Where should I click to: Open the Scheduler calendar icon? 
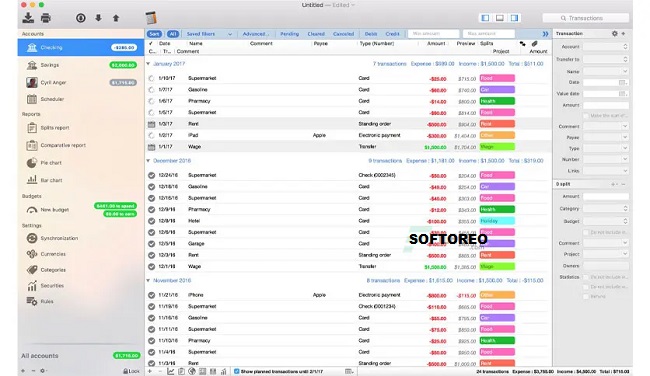pyautogui.click(x=32, y=99)
